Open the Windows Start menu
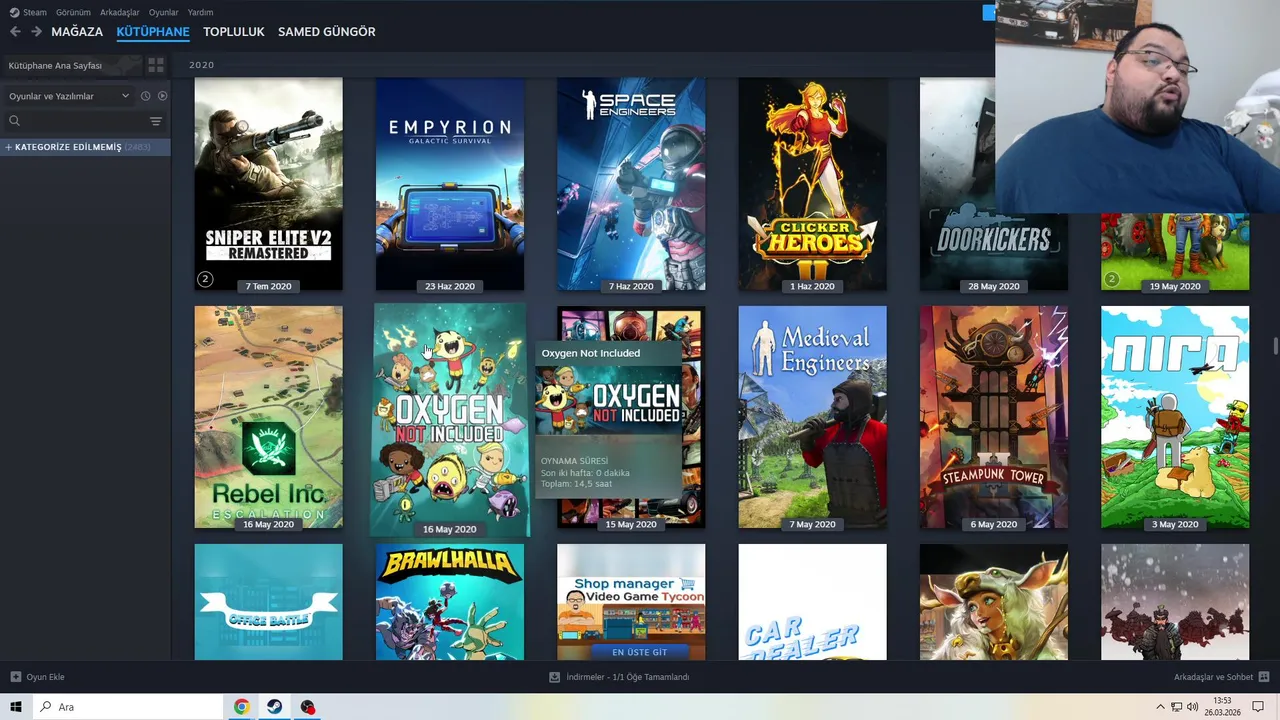Screen dimensions: 1280x720 tap(16, 707)
